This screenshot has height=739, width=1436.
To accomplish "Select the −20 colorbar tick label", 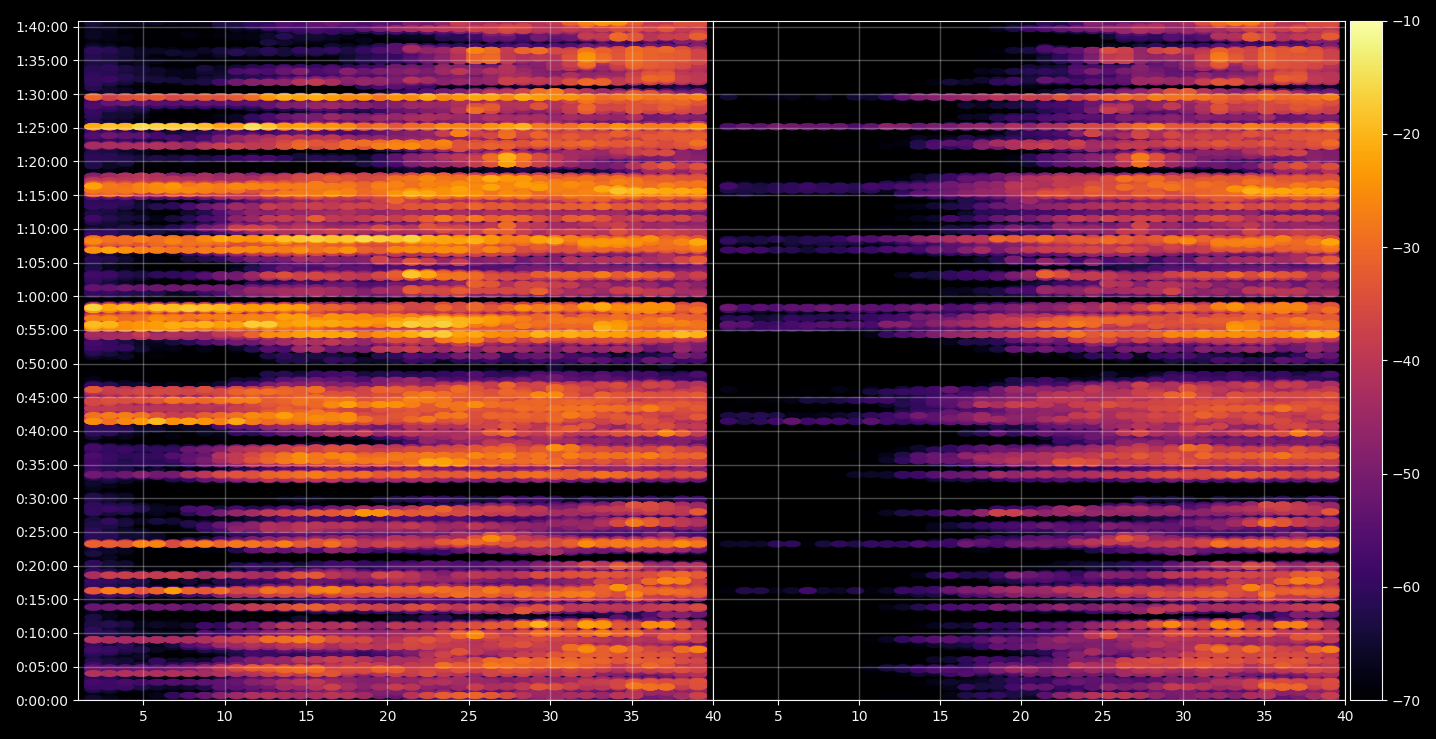I will [x=1406, y=135].
